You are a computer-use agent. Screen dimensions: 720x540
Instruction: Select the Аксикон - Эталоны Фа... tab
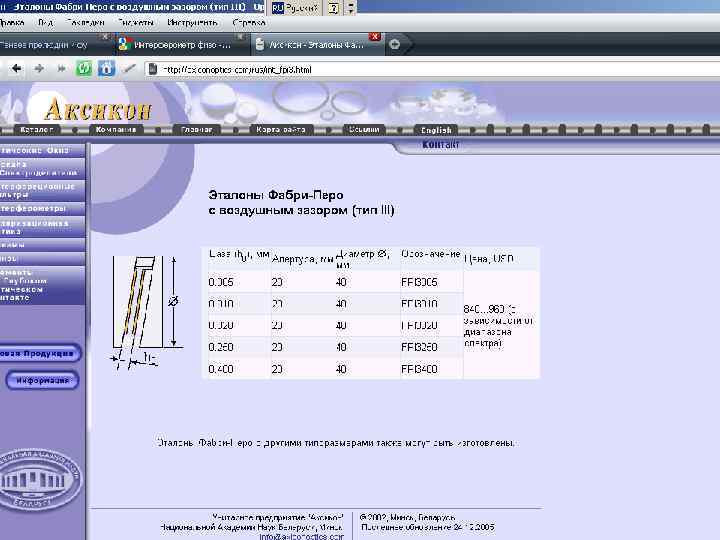(316, 45)
